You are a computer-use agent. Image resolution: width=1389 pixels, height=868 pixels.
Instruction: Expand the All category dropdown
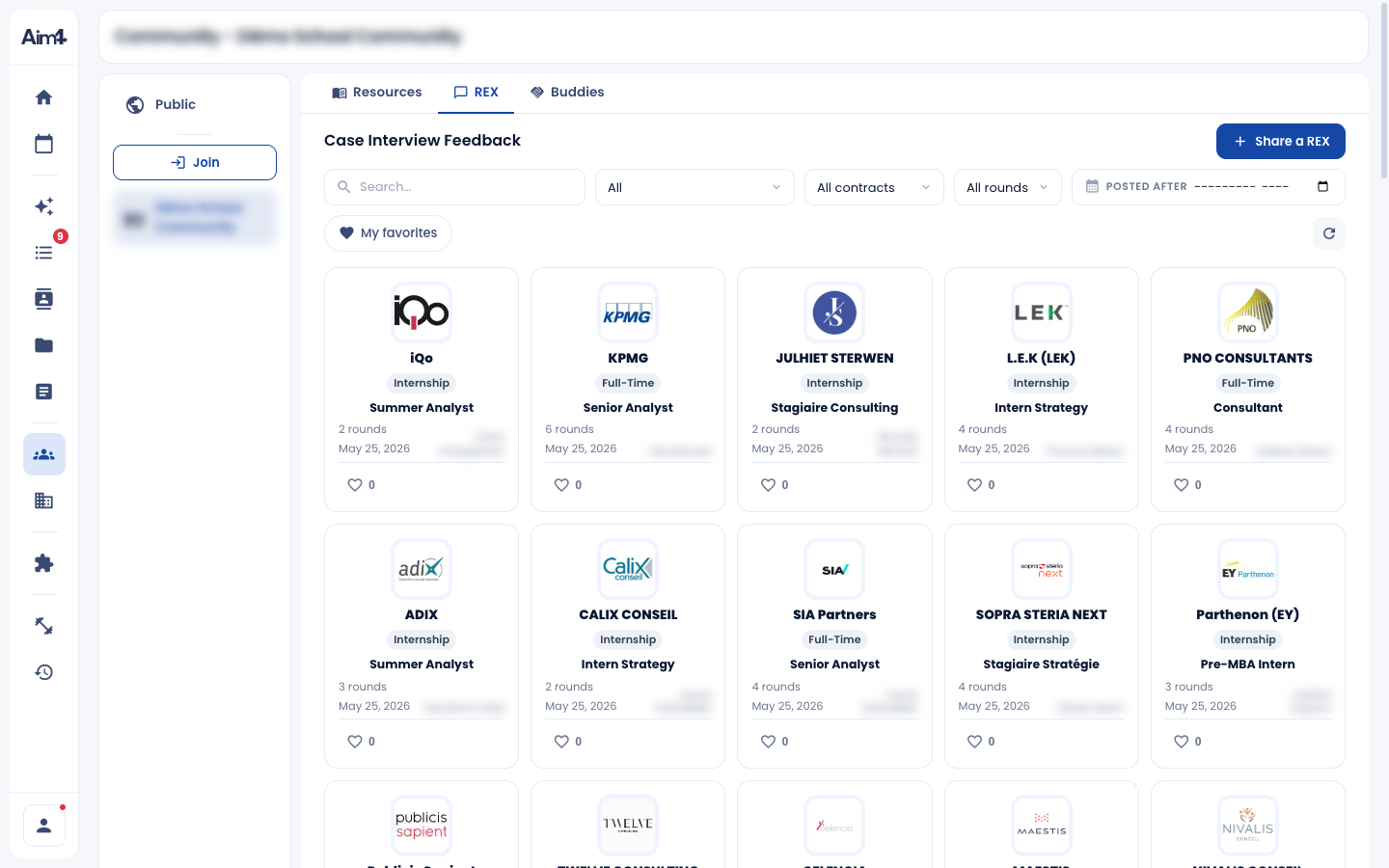(x=694, y=187)
